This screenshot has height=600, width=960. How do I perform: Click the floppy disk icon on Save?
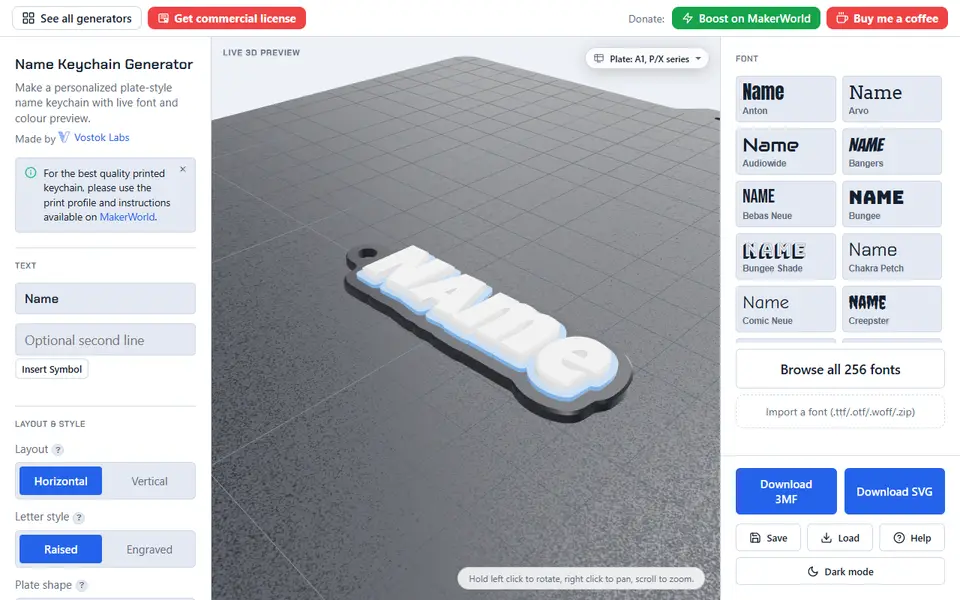pyautogui.click(x=755, y=538)
